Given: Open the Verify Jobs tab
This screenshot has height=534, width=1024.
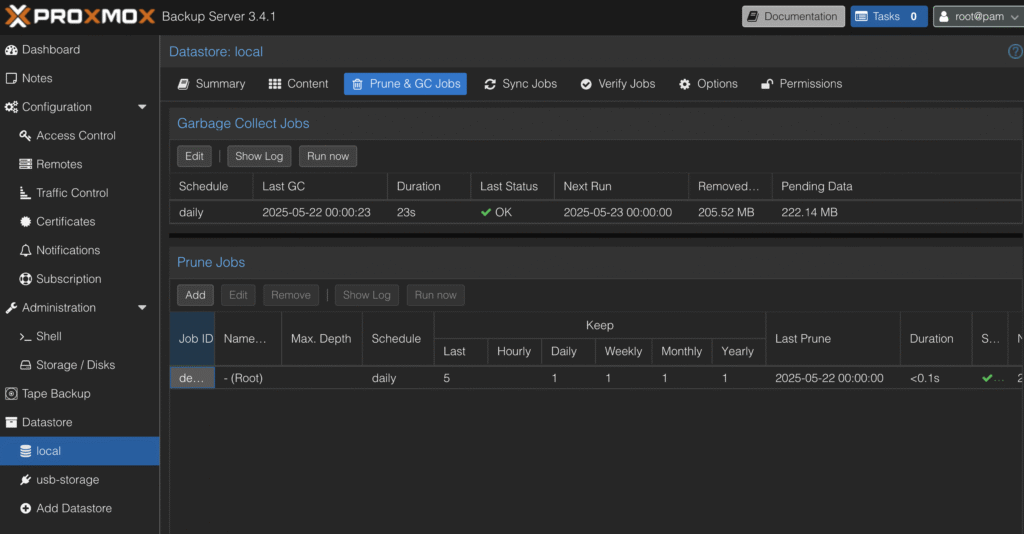Looking at the screenshot, I should (618, 84).
